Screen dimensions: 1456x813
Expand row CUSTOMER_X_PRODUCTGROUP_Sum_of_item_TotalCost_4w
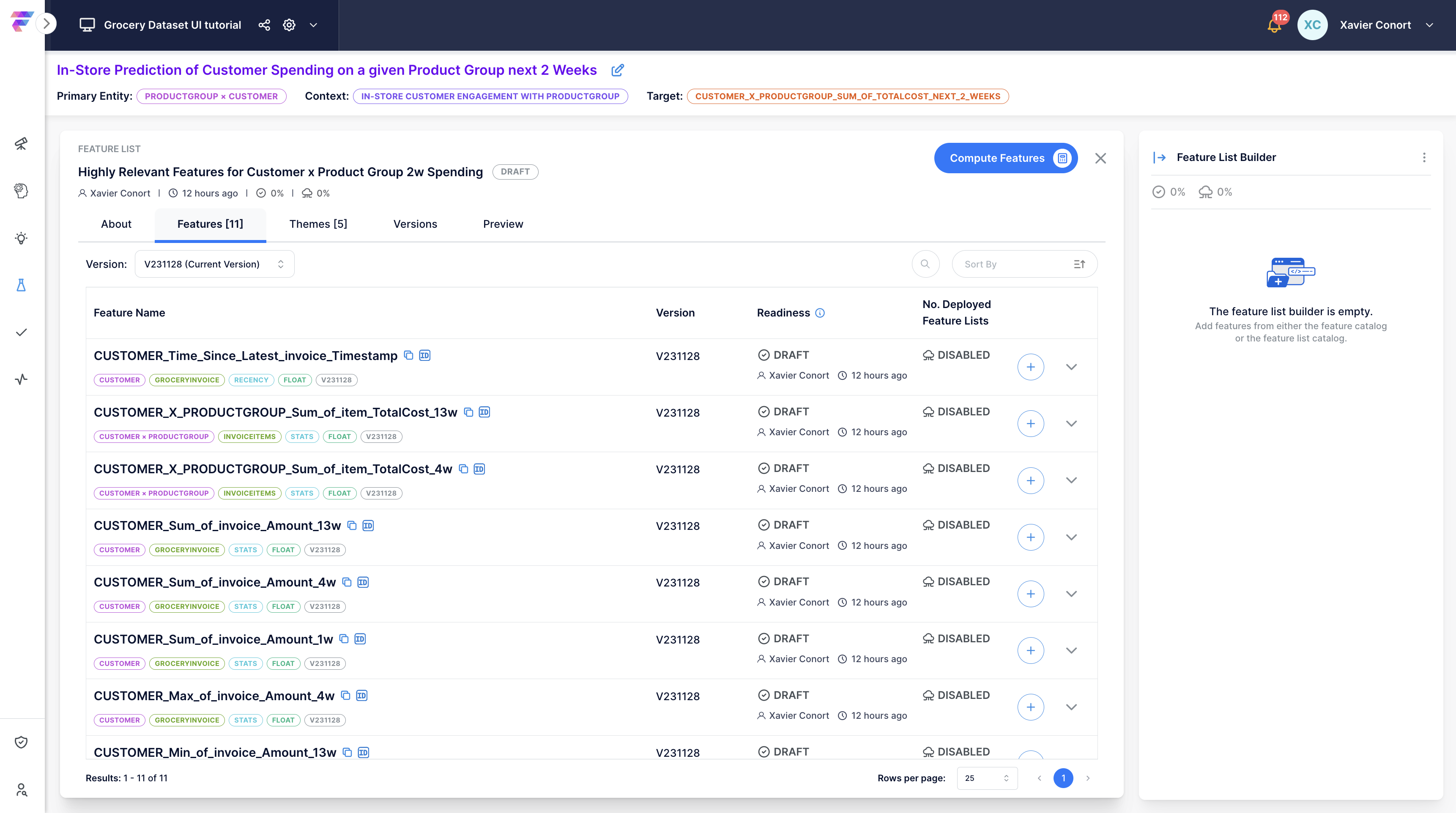(x=1071, y=480)
